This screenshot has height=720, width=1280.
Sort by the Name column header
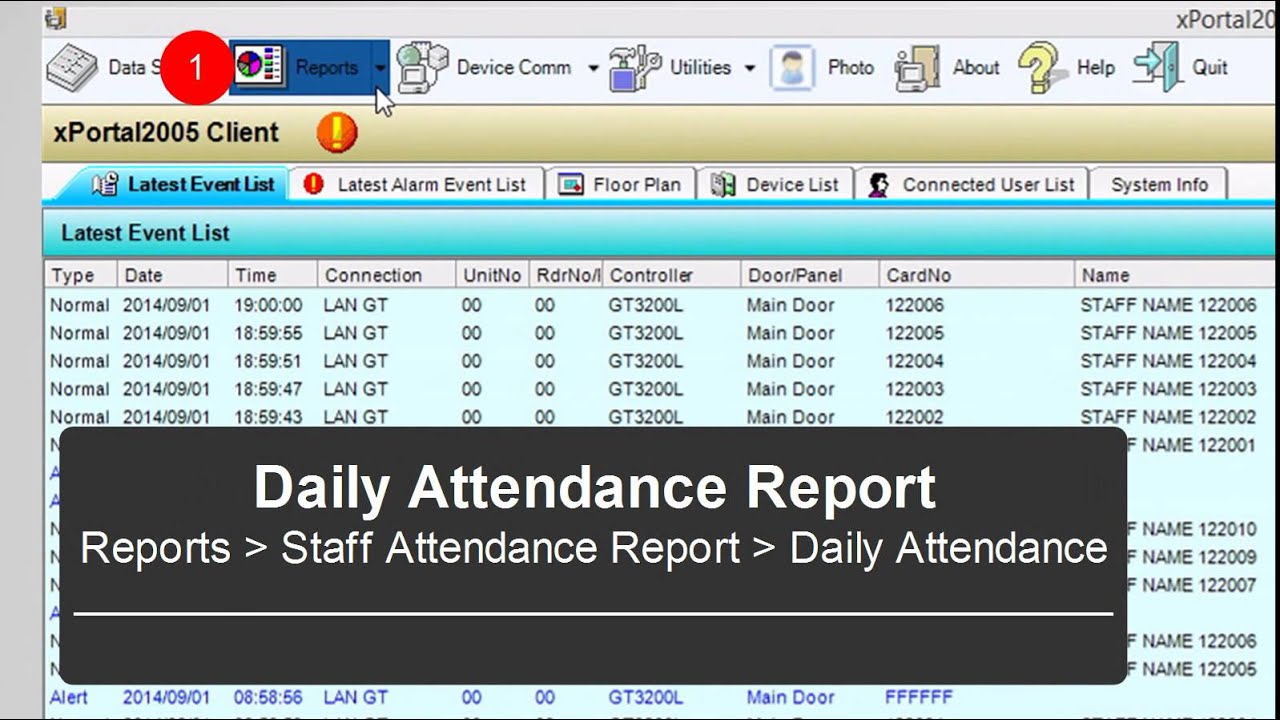(1176, 275)
